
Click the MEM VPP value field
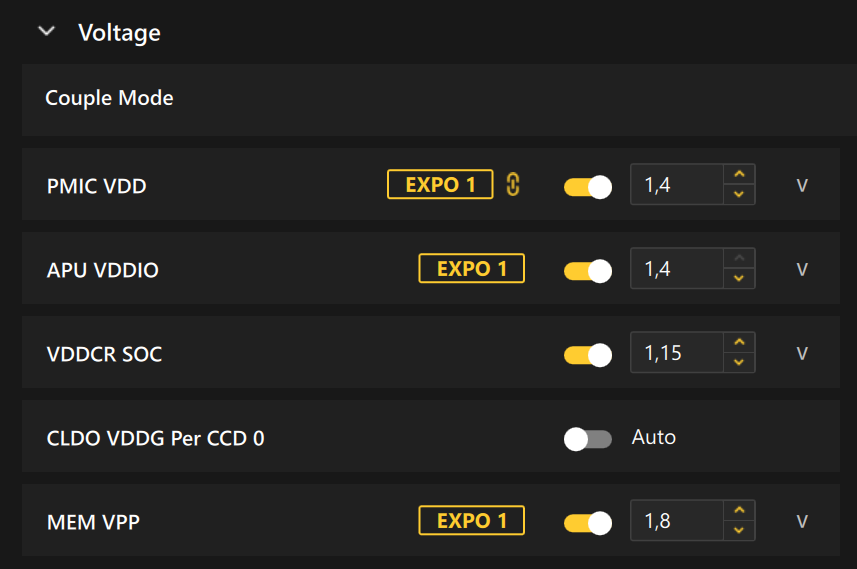(676, 521)
